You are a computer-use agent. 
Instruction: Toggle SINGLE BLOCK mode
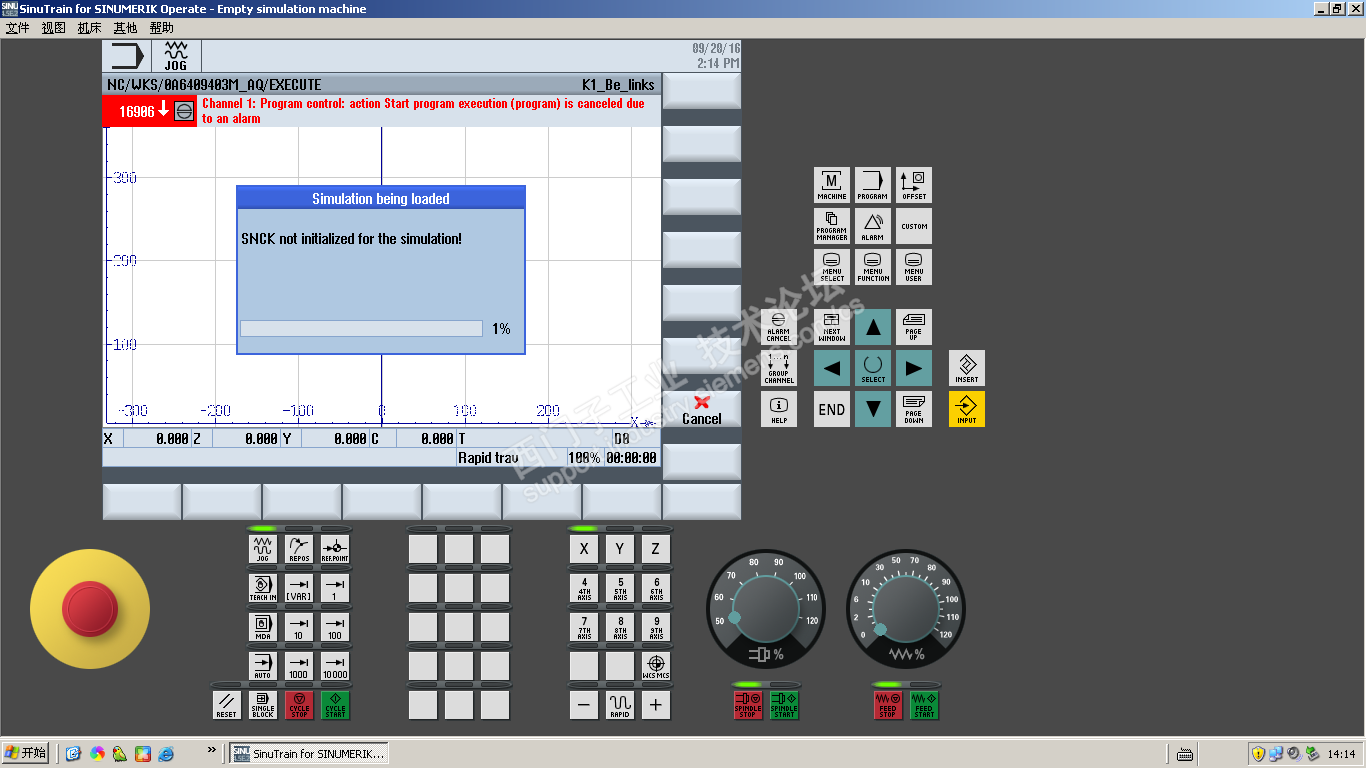pyautogui.click(x=263, y=705)
